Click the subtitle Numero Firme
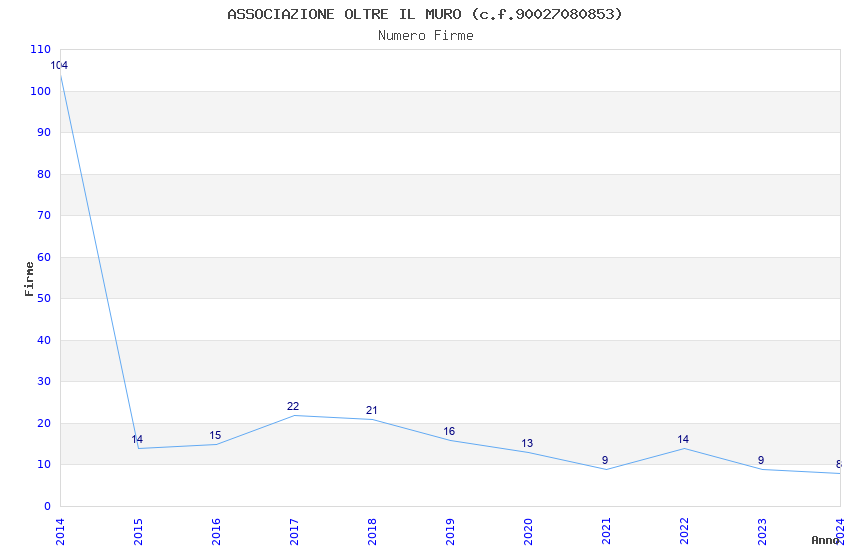The image size is (850, 550). pyautogui.click(x=426, y=36)
